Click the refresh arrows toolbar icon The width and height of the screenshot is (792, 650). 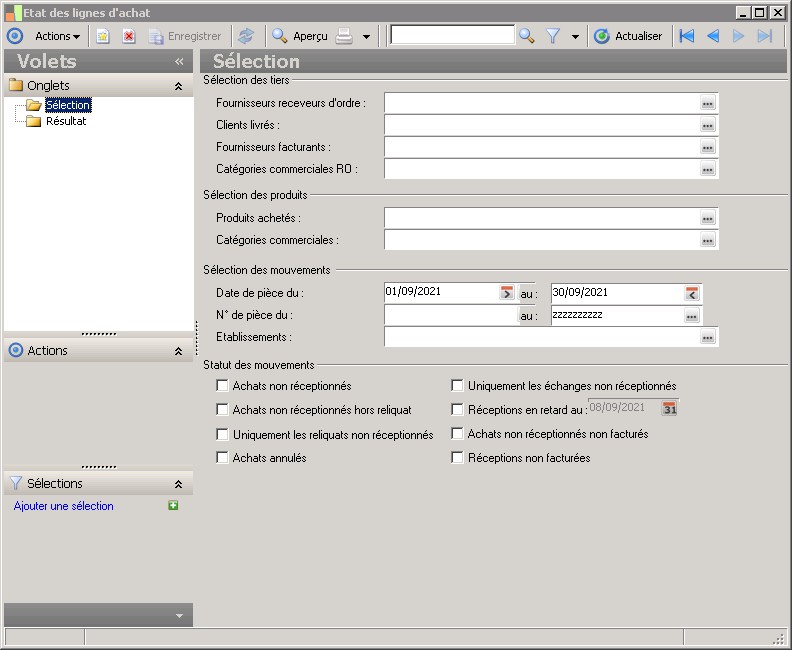(x=246, y=36)
